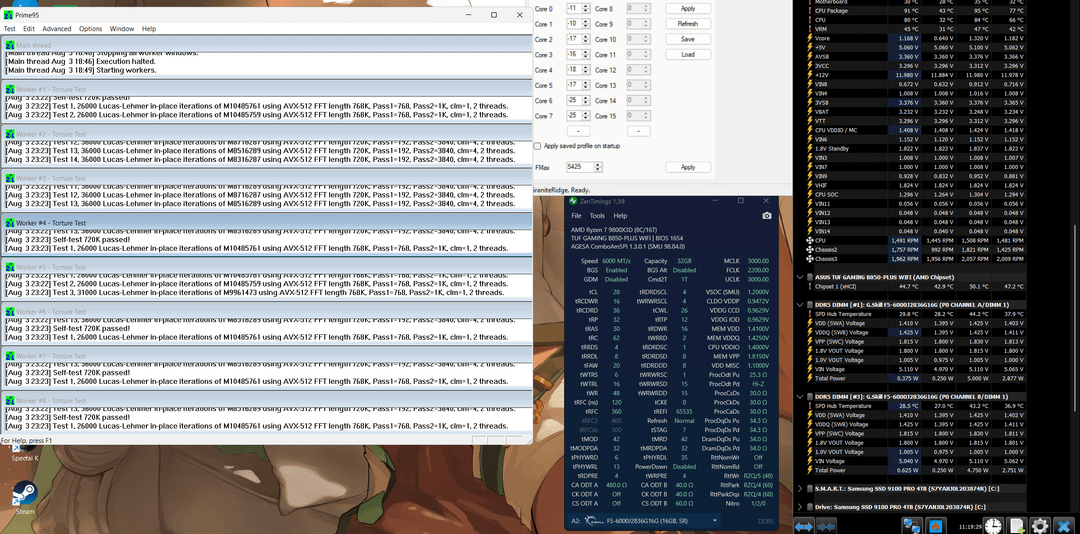Open Prime95 Test menu
Image resolution: width=1080 pixels, height=534 pixels.
[x=10, y=29]
